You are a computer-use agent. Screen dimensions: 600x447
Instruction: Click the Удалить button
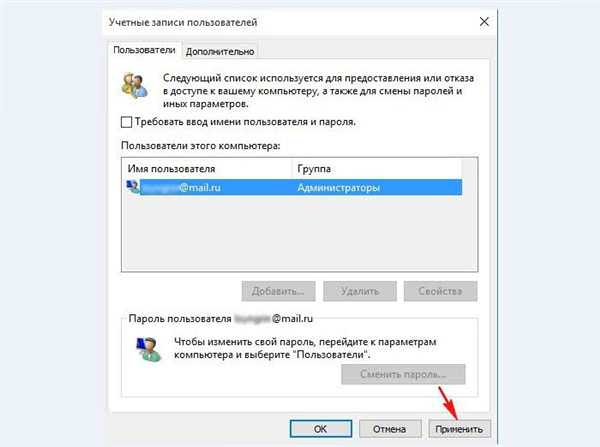tap(360, 291)
